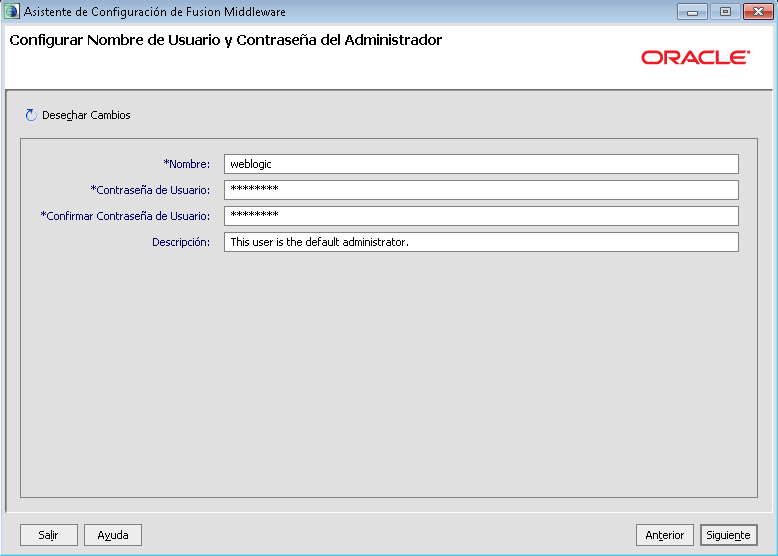Click the '*Confirmar Contraseña de Usuario:' label

pyautogui.click(x=125, y=216)
